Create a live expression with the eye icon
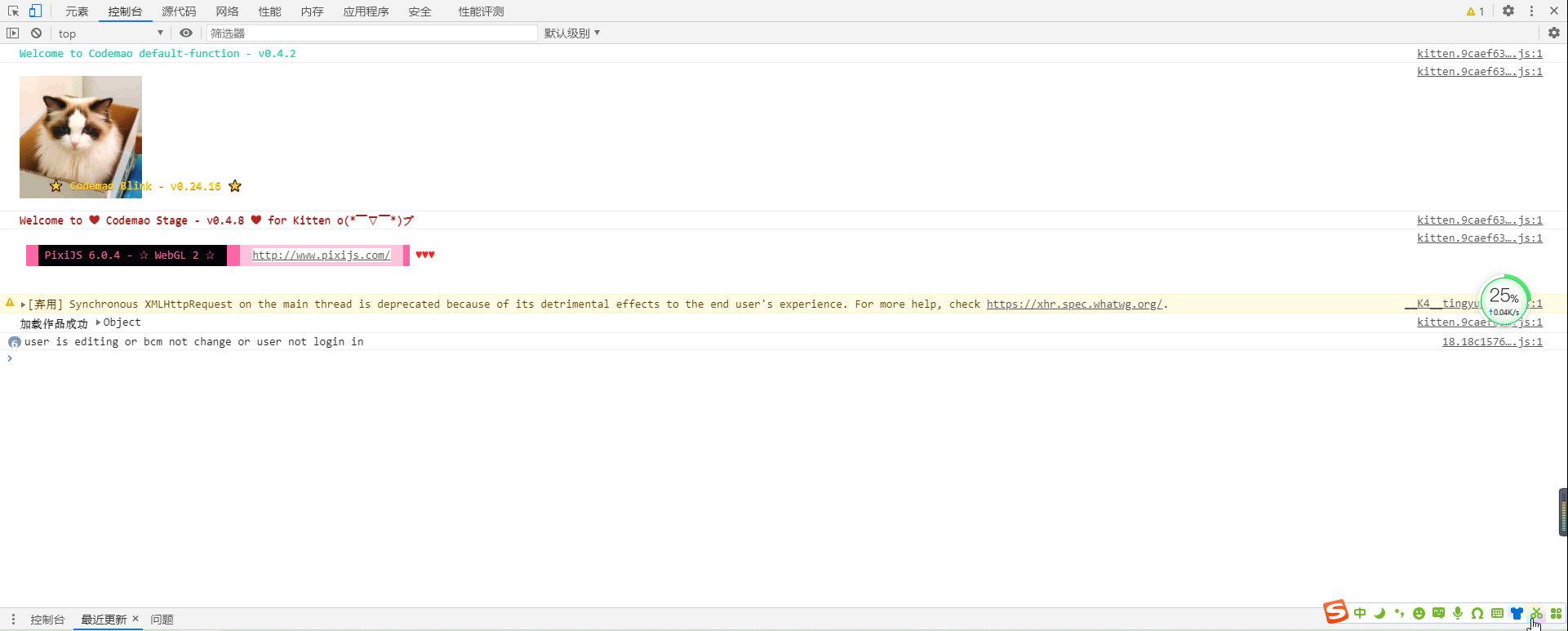1568x631 pixels. [x=186, y=33]
